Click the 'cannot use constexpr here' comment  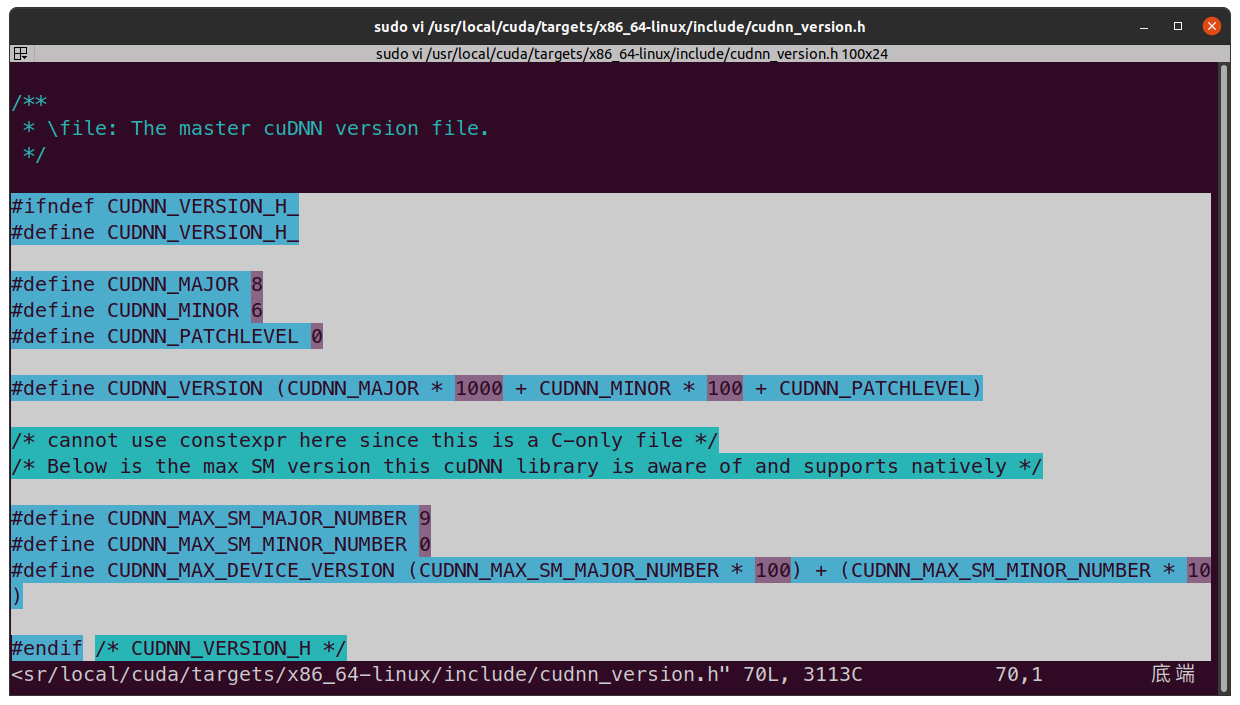[365, 440]
